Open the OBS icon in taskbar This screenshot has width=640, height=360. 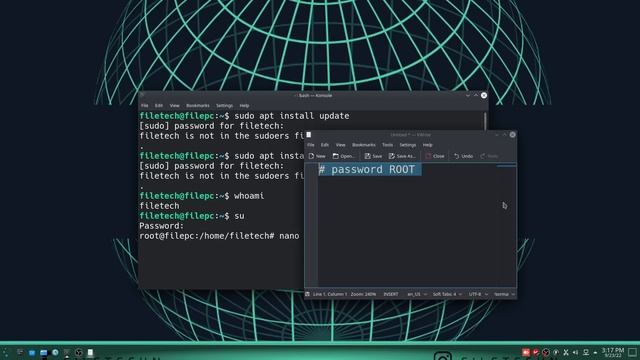pos(79,352)
